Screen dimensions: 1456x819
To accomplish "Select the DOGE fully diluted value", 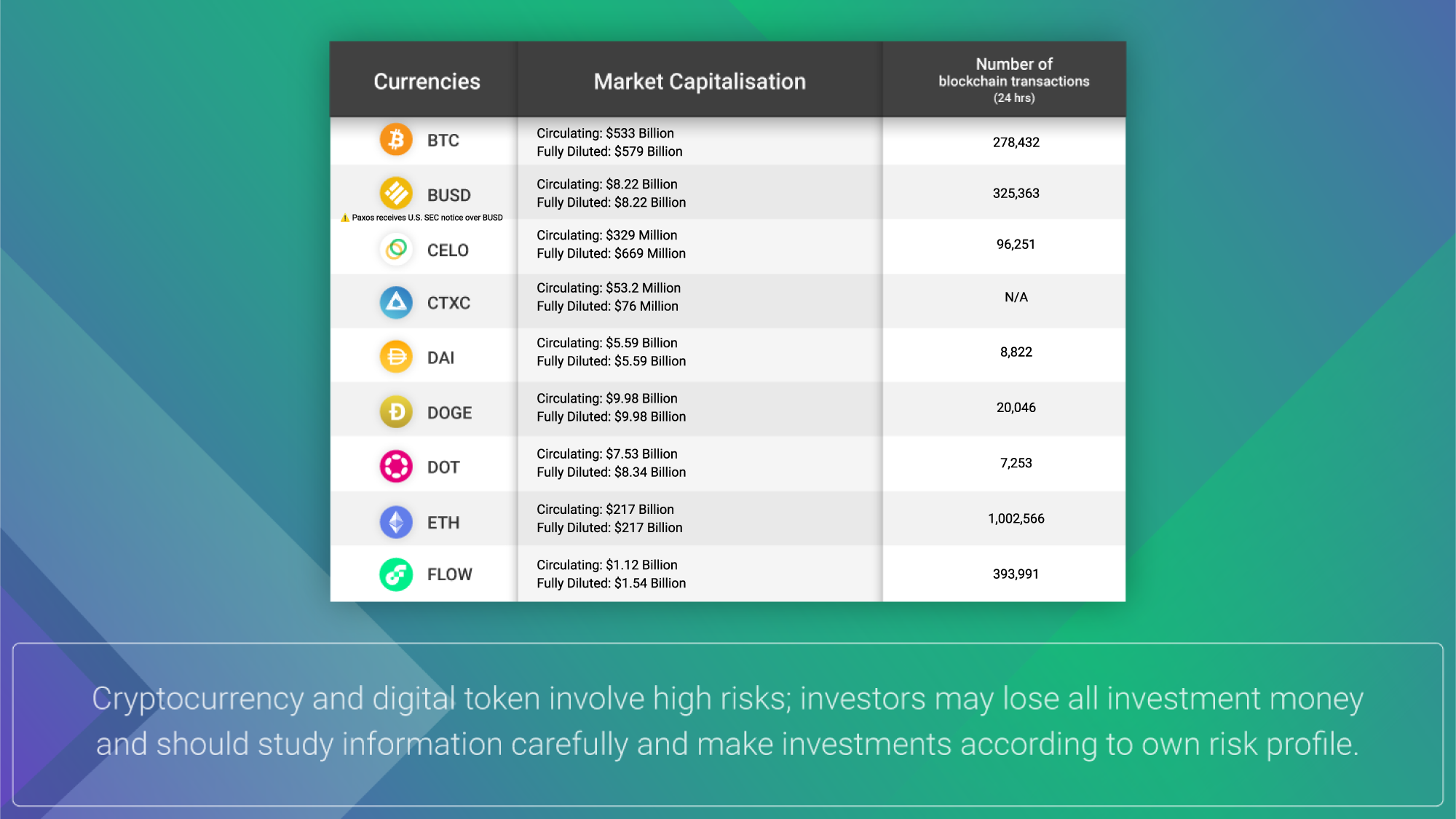I will click(x=612, y=416).
